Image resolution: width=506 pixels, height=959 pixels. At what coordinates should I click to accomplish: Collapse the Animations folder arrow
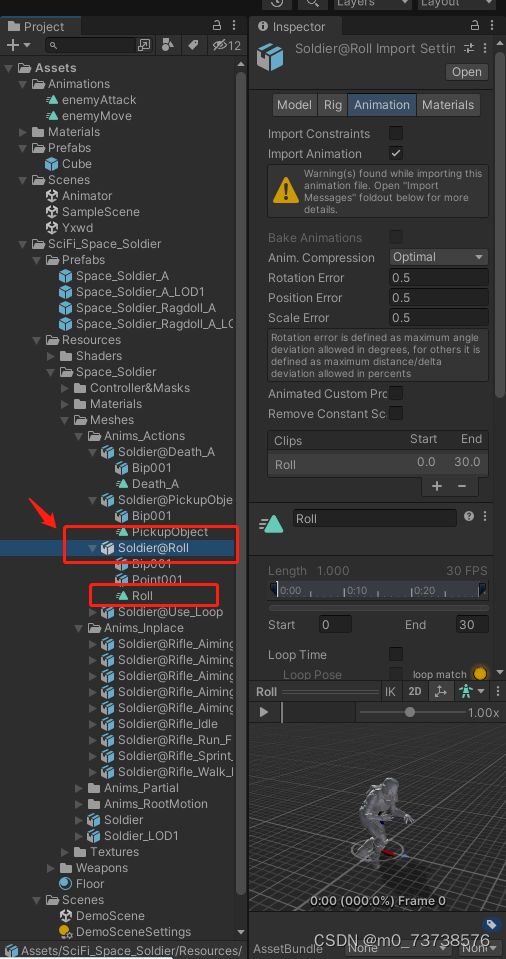pos(23,84)
